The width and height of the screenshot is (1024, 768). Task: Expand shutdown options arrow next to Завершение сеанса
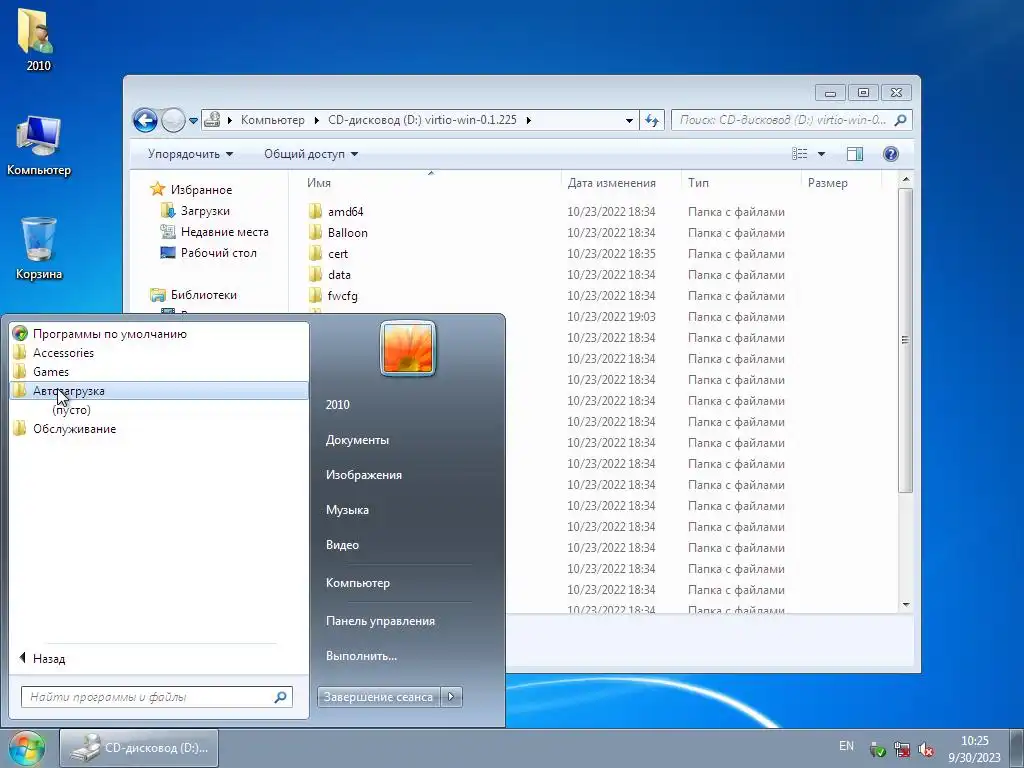tap(451, 697)
